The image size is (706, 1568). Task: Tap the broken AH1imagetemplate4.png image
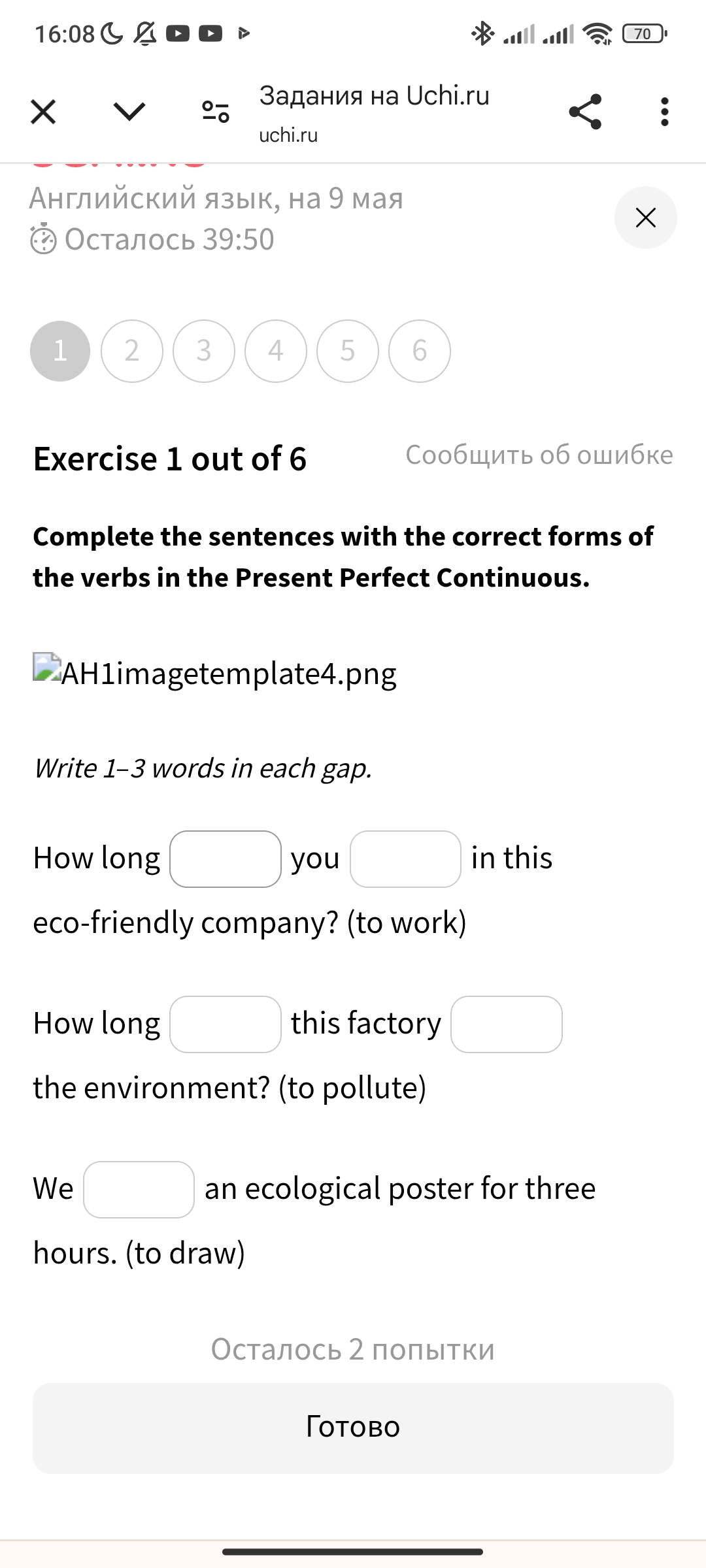pos(47,668)
